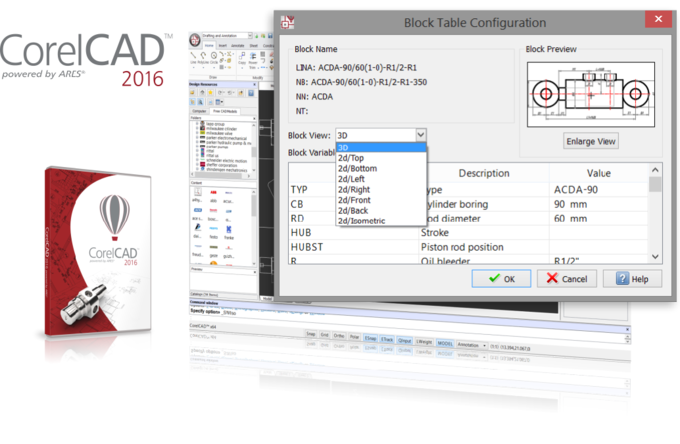Open the Block View dropdown arrow
Screen dimensions: 680x444
click(x=420, y=135)
